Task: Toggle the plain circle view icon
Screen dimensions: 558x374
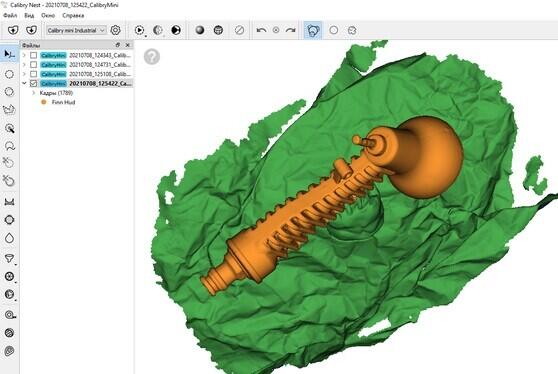Action: [334, 30]
